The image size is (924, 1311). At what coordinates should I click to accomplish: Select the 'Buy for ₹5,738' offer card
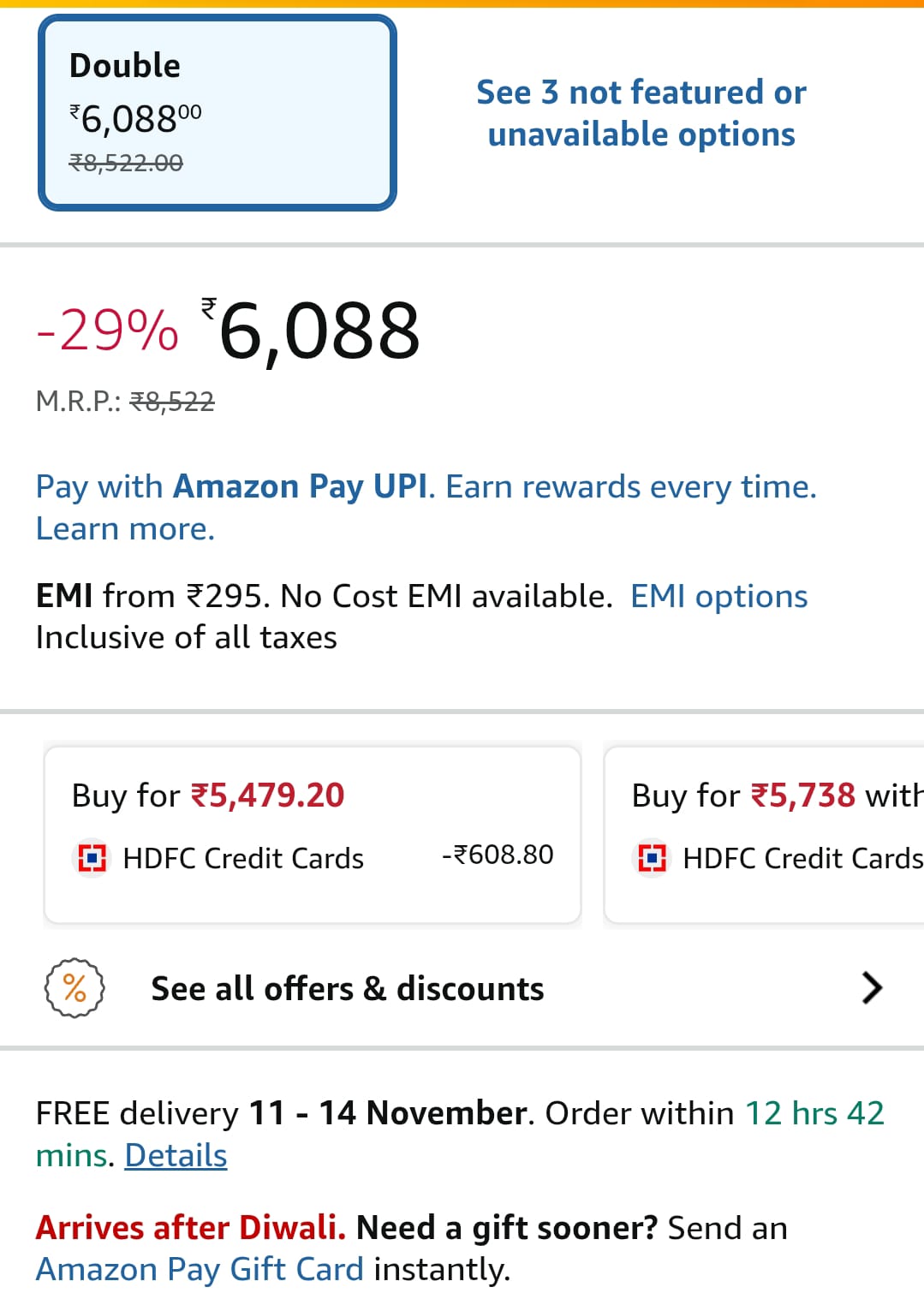point(764,835)
